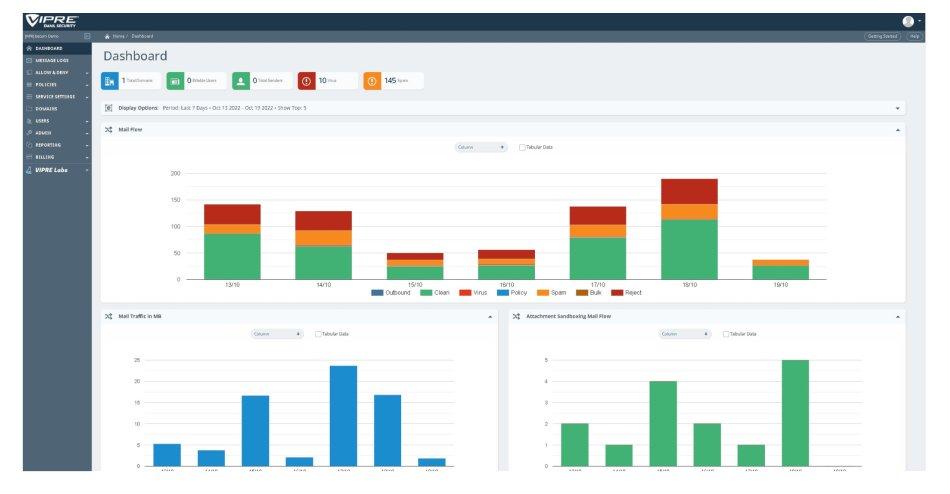
Task: Toggle the Bulk legend series
Action: point(588,293)
